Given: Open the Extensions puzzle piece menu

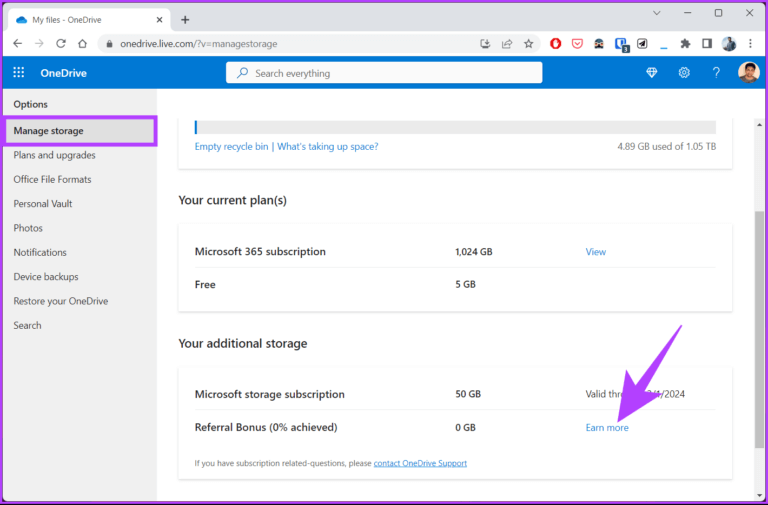Looking at the screenshot, I should coord(685,44).
